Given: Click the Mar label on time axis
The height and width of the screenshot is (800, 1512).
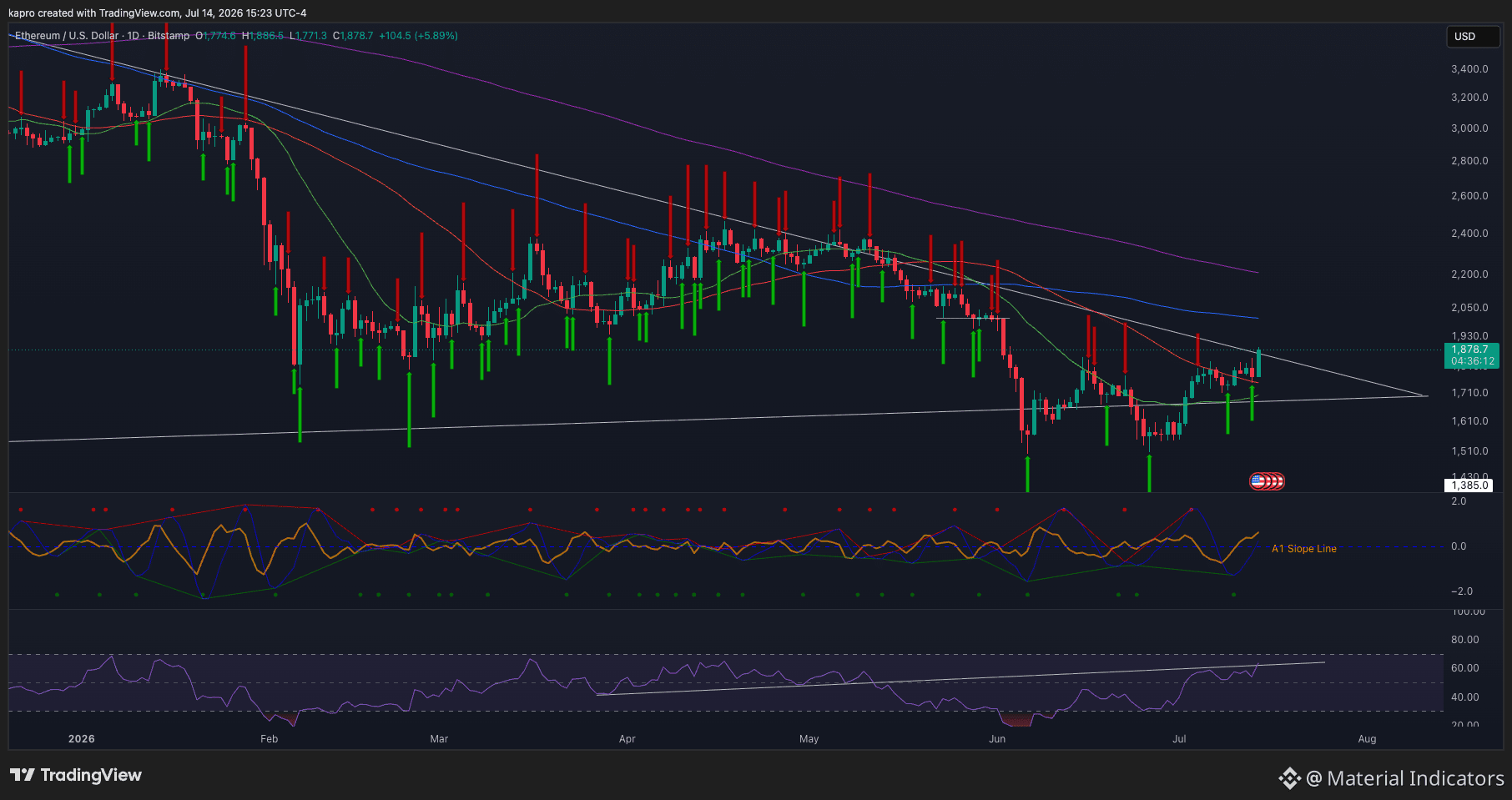Looking at the screenshot, I should [x=439, y=739].
